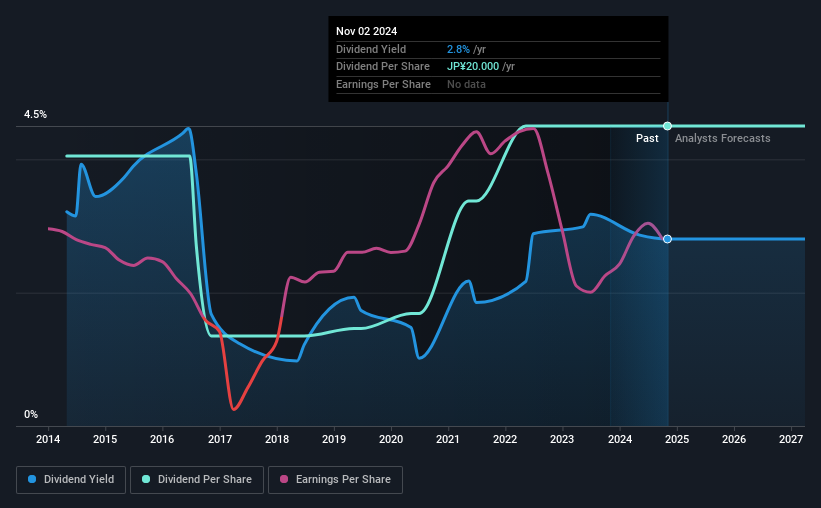Click the 2024 x-axis label
821x508 pixels.
619,439
